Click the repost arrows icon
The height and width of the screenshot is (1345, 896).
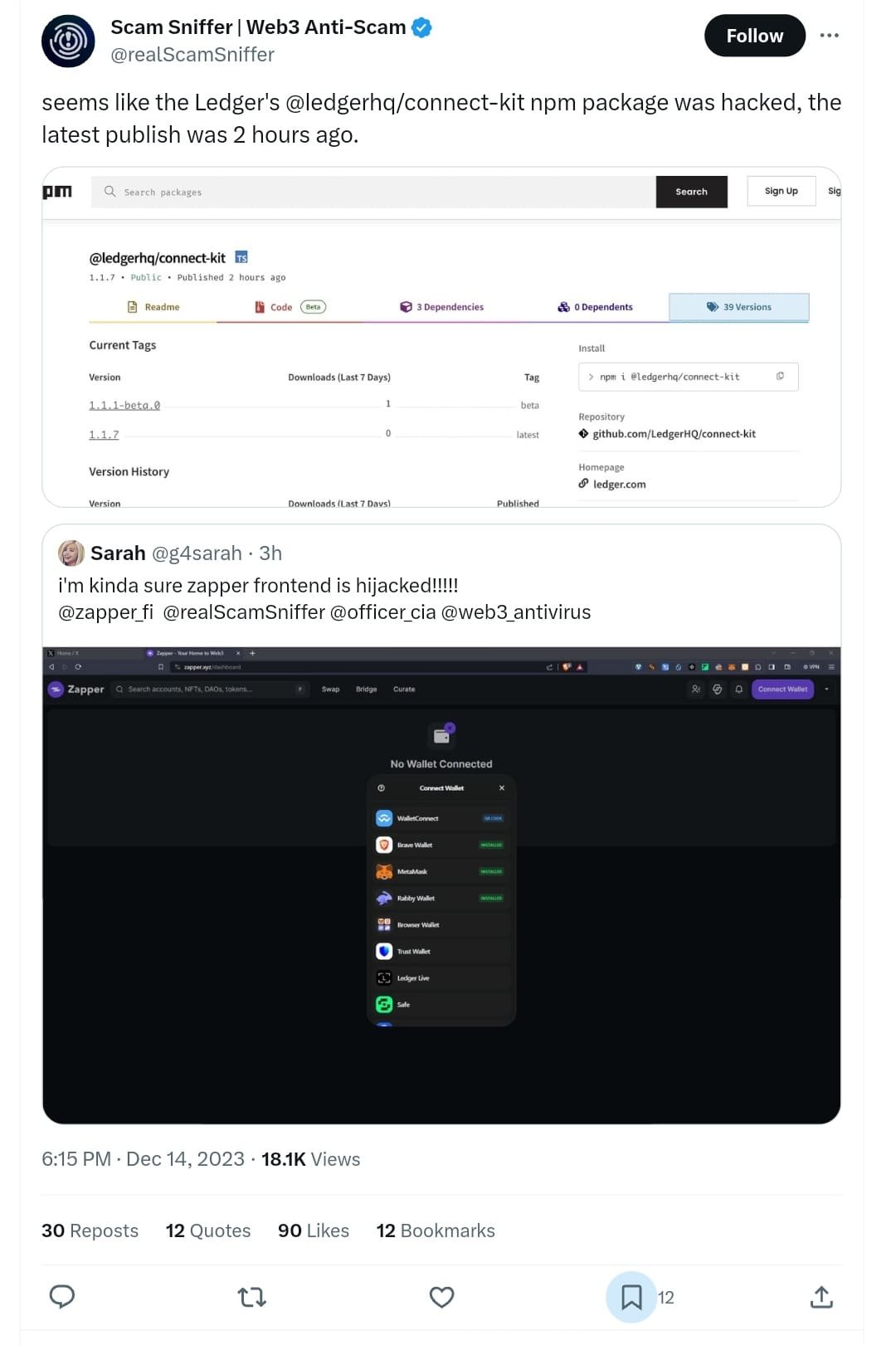tap(251, 1296)
